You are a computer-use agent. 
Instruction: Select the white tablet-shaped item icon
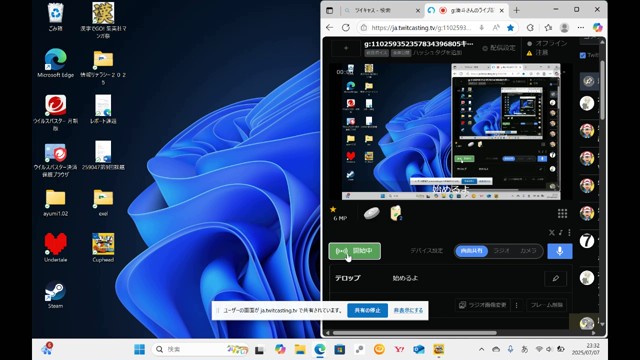pyautogui.click(x=371, y=213)
